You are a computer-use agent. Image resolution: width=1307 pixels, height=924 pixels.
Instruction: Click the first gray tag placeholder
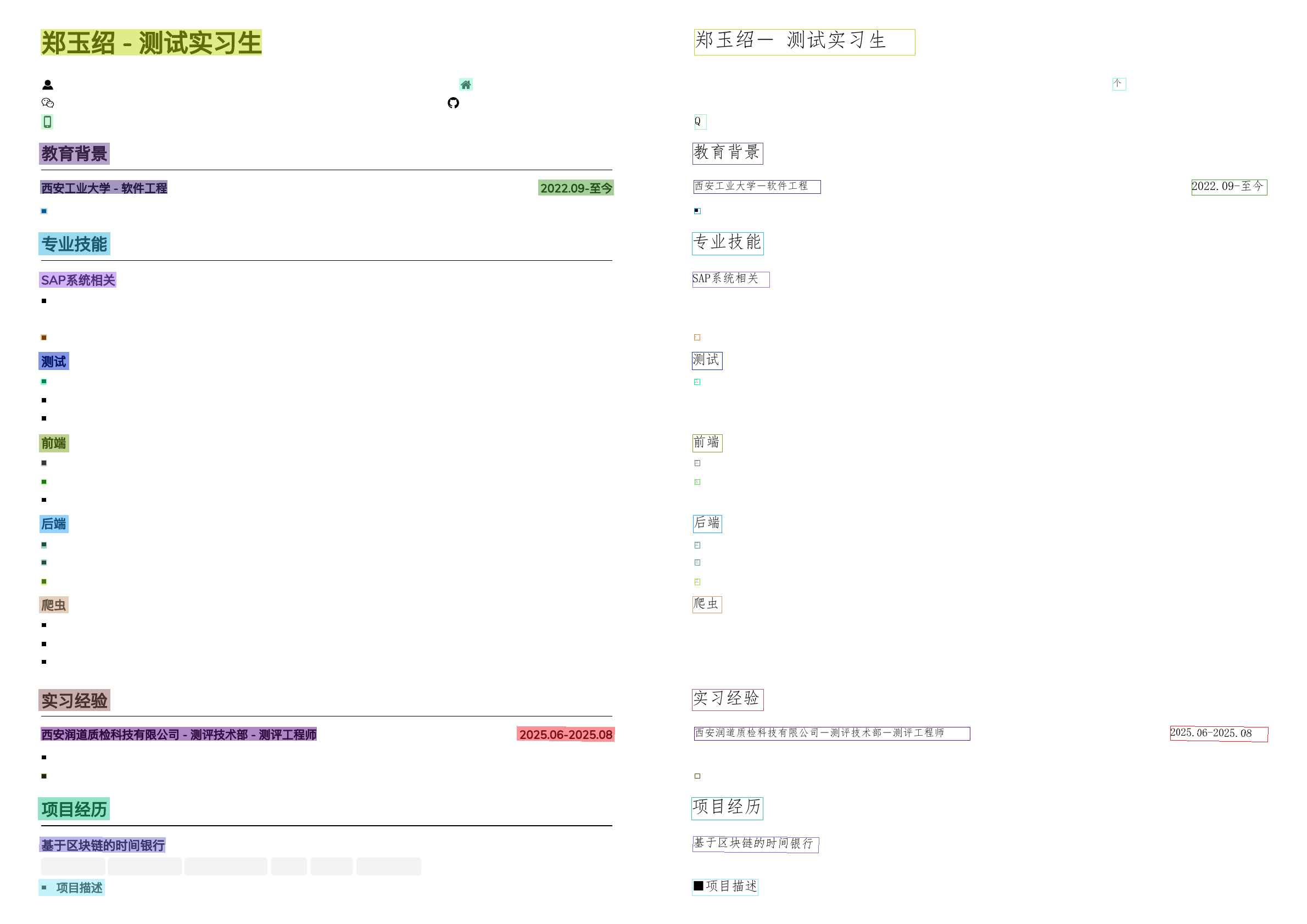tap(73, 866)
